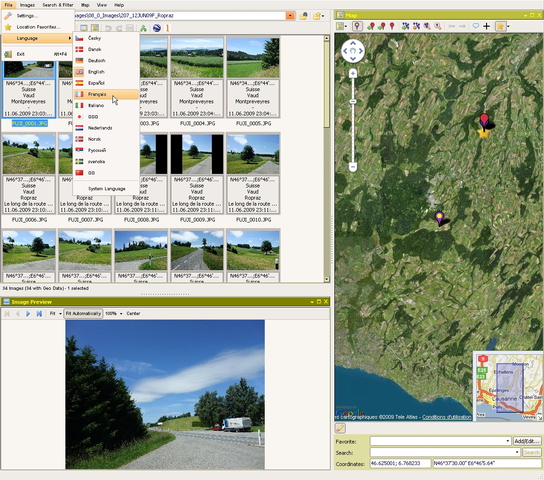
Task: Click plain red pin icon in Map toolbar
Action: pos(392,26)
